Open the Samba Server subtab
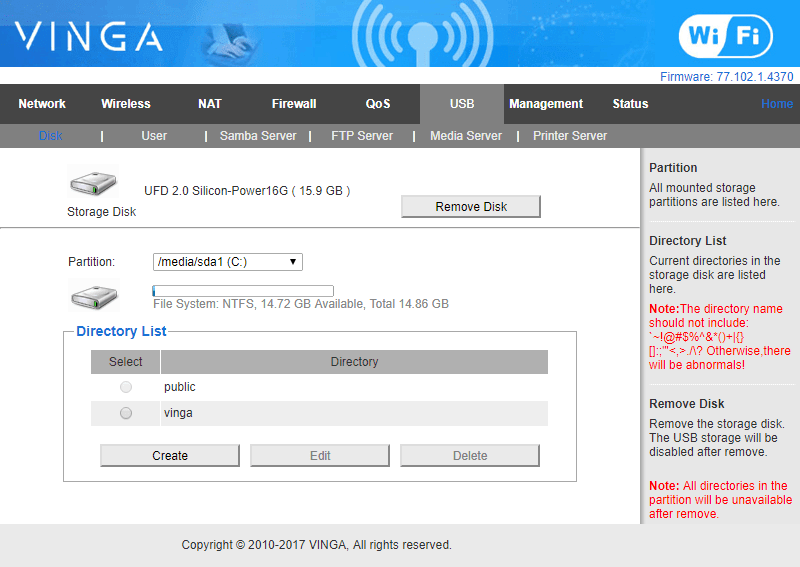The height and width of the screenshot is (567, 800). pyautogui.click(x=258, y=136)
